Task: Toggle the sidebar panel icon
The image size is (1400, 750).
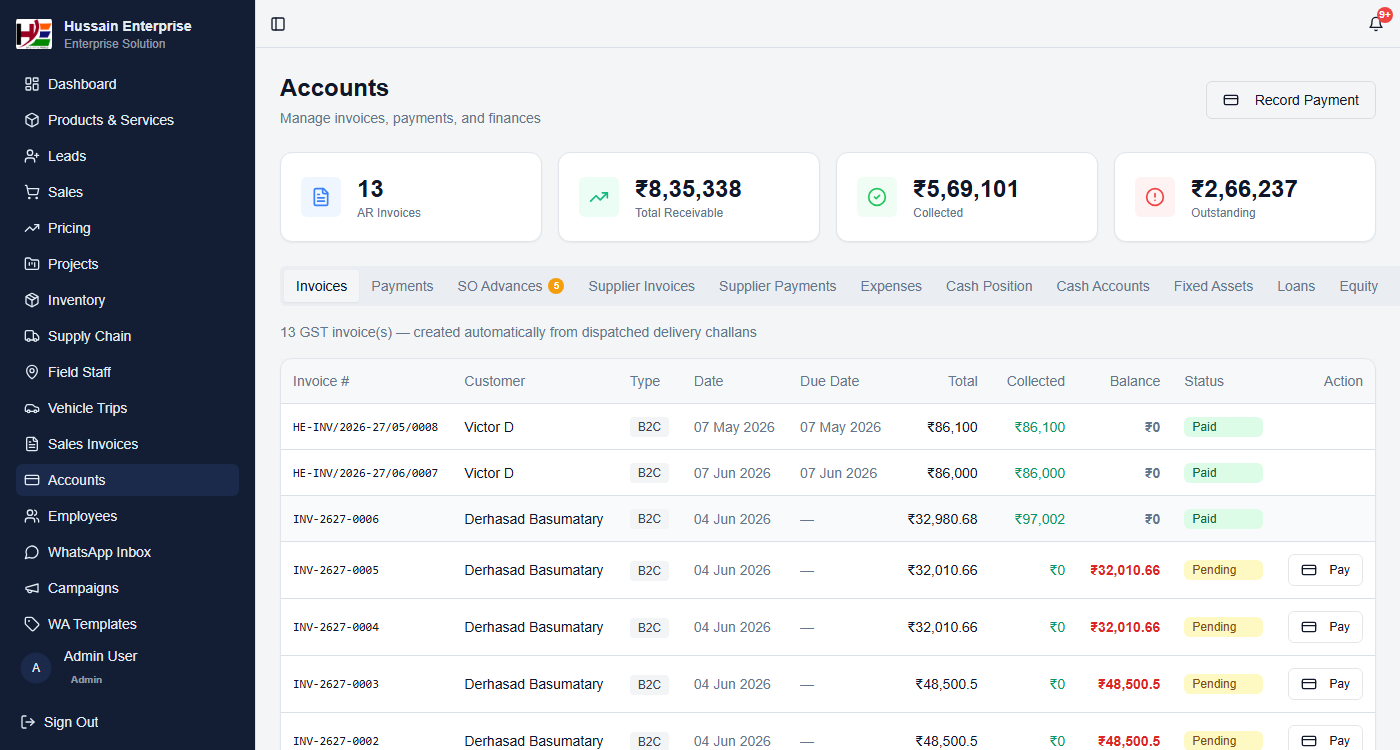Action: coord(278,24)
